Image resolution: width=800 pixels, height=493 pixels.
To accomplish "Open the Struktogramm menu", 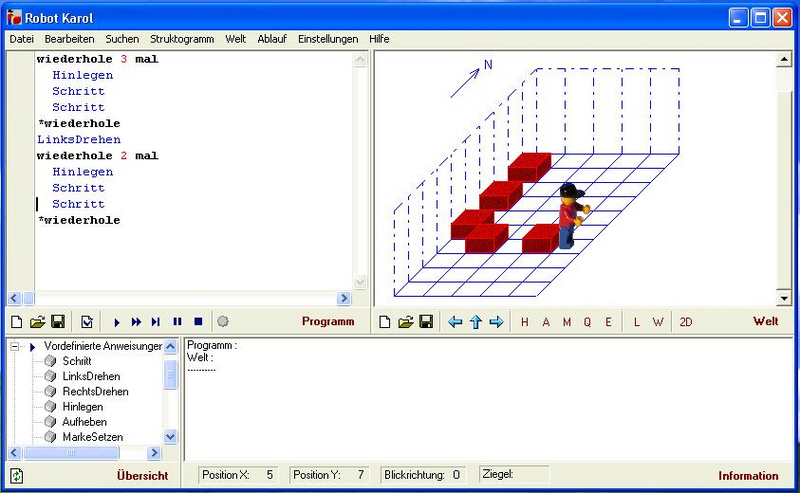I will 182,39.
